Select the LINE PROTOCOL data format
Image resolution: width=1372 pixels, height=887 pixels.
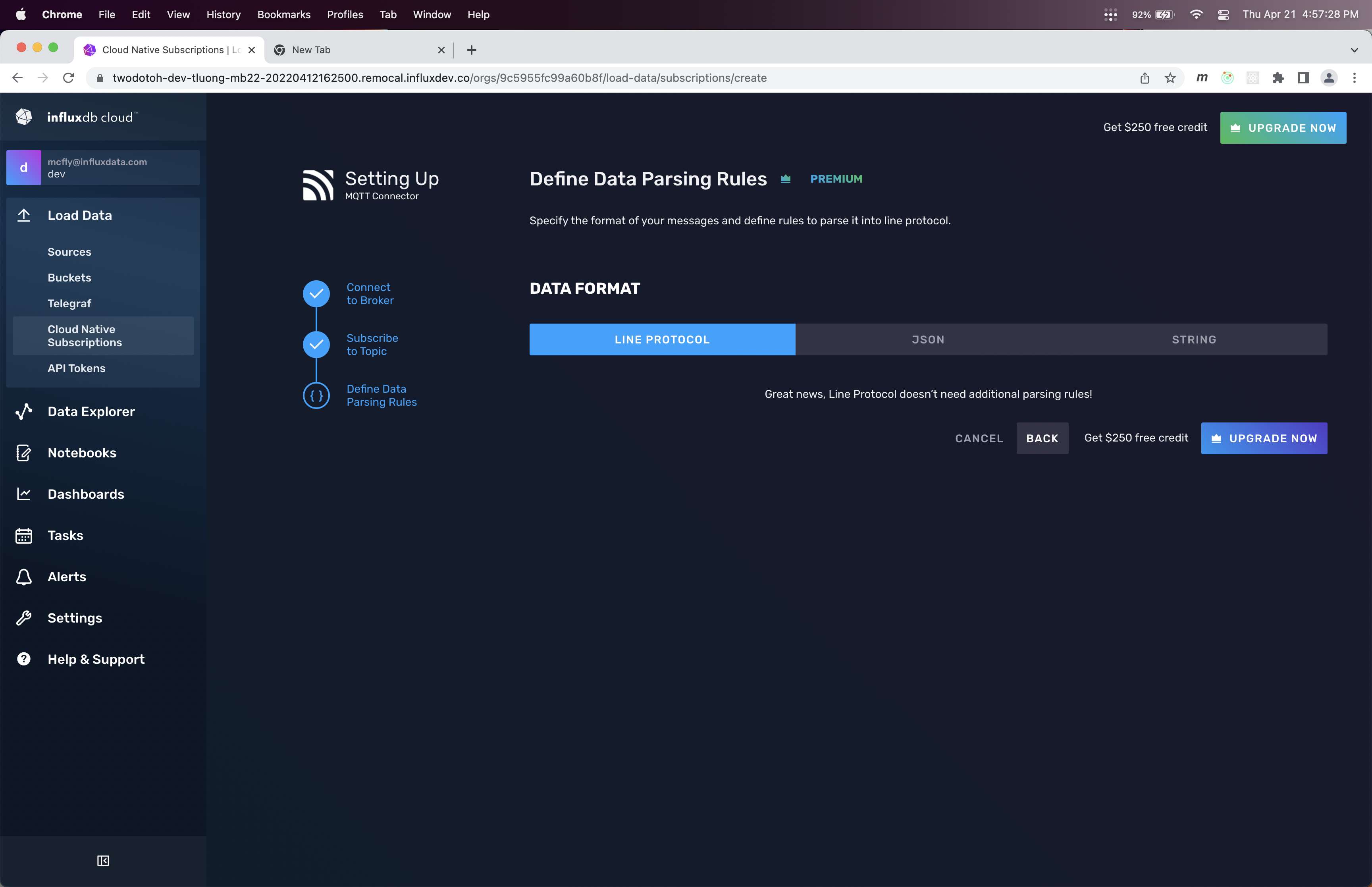click(x=662, y=339)
